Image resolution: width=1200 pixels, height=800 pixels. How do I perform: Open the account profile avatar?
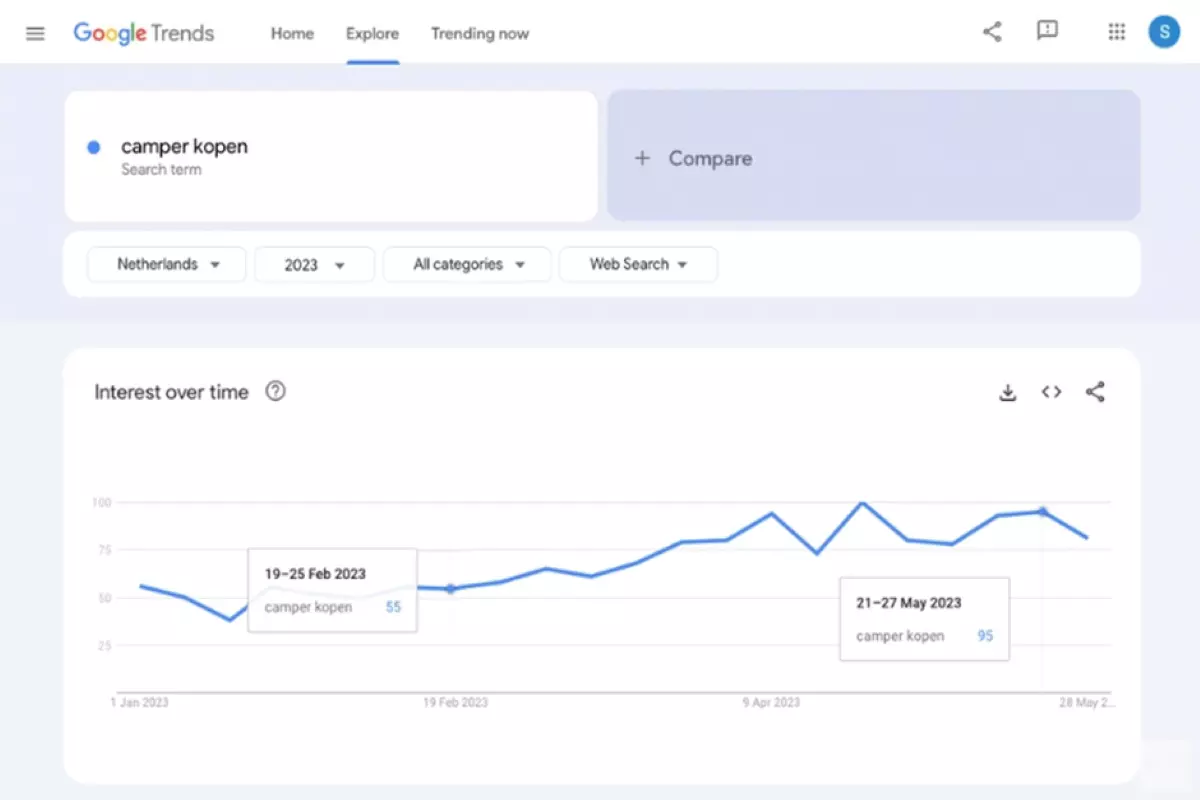point(1164,32)
